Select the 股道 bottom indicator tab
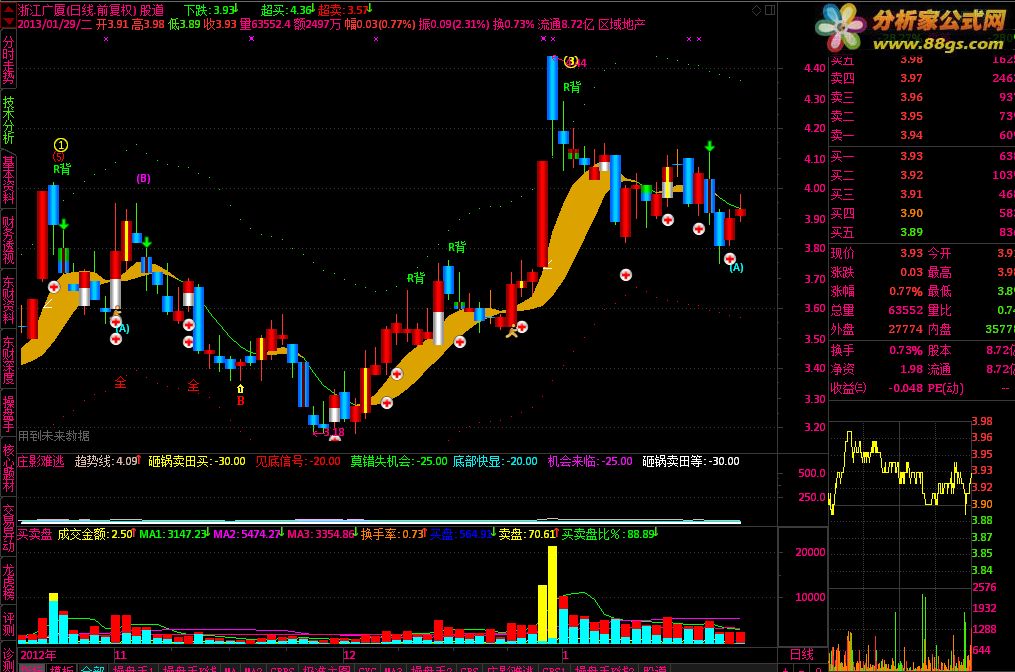This screenshot has height=672, width=1015. point(655,669)
